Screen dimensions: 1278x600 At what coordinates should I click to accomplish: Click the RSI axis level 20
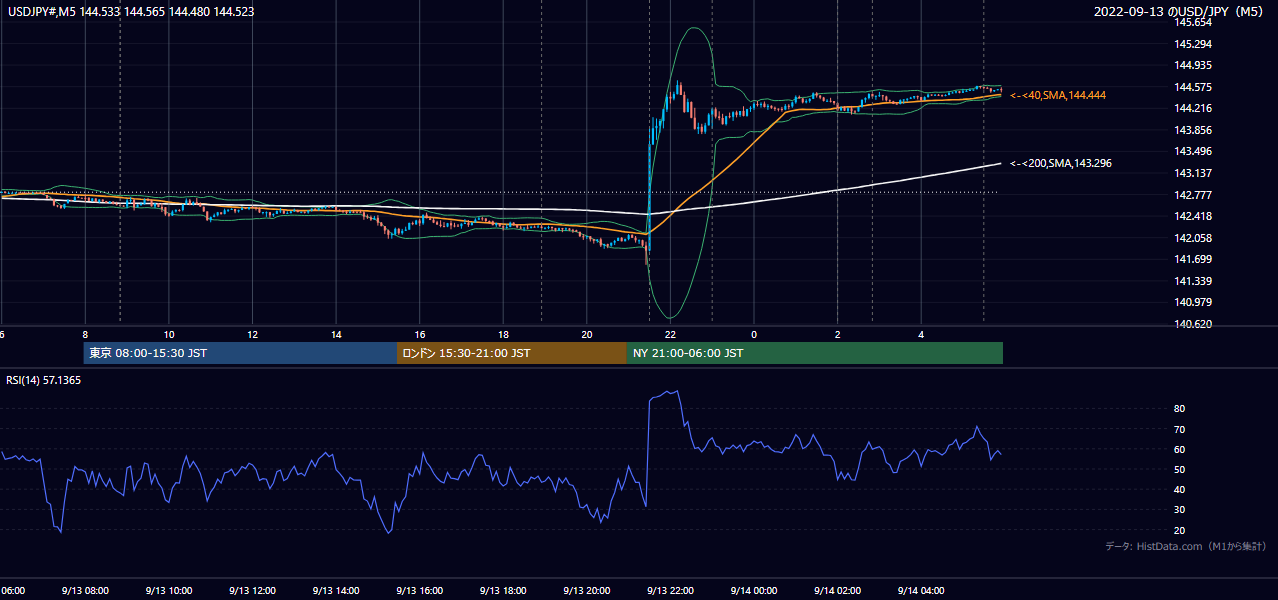point(1180,530)
